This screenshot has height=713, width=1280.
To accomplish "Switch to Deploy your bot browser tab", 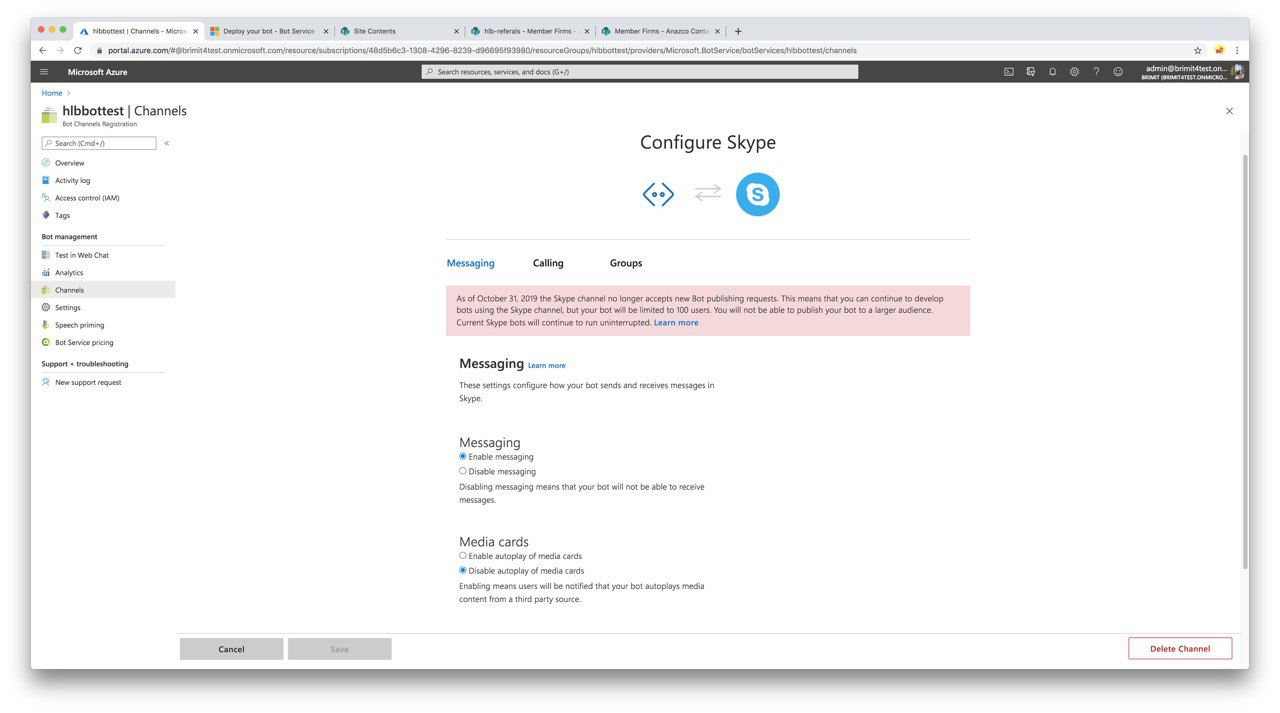I will point(268,31).
